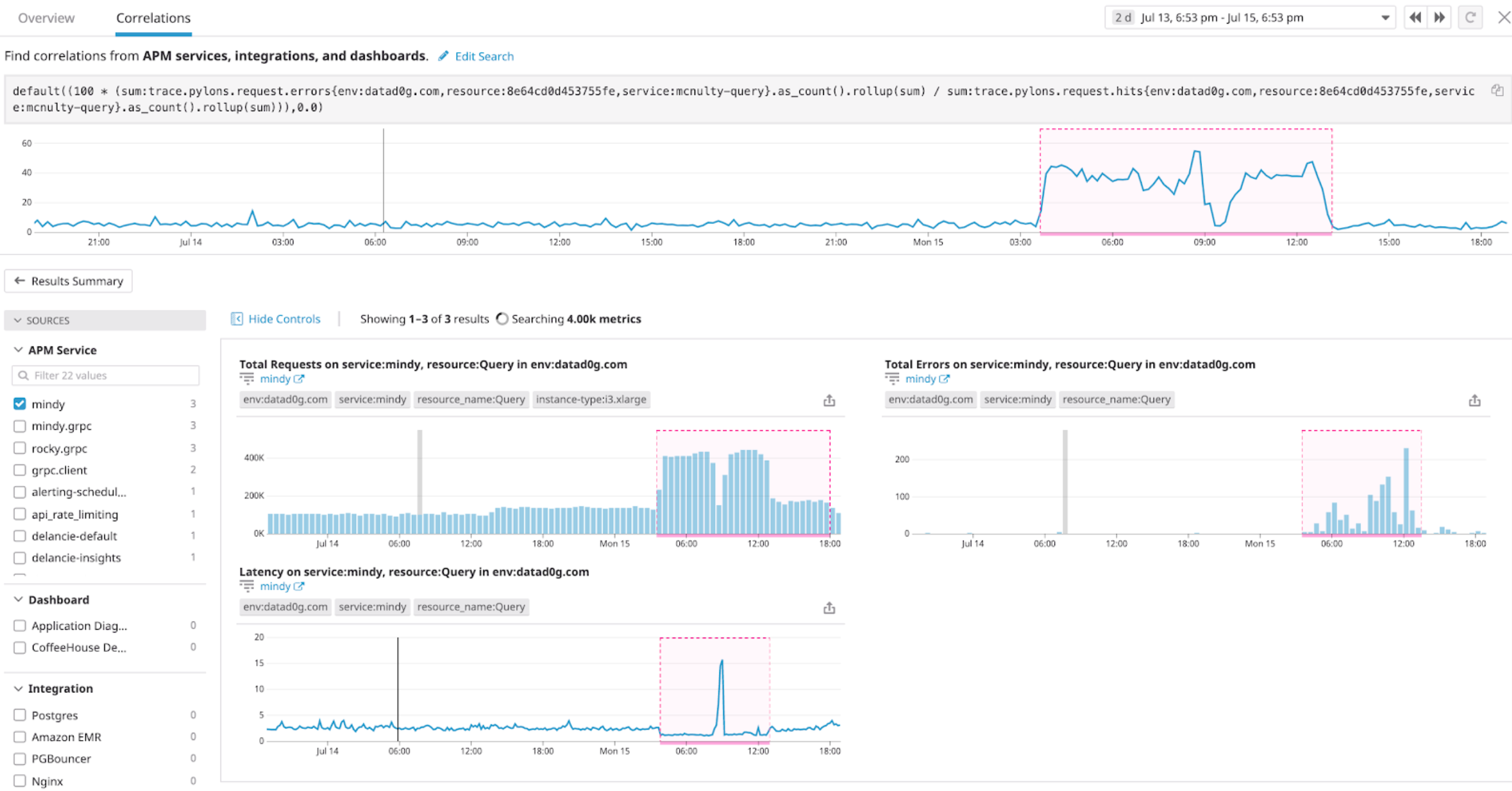Shift the time range forward
Viewport: 1512px width, 791px height.
1439,17
